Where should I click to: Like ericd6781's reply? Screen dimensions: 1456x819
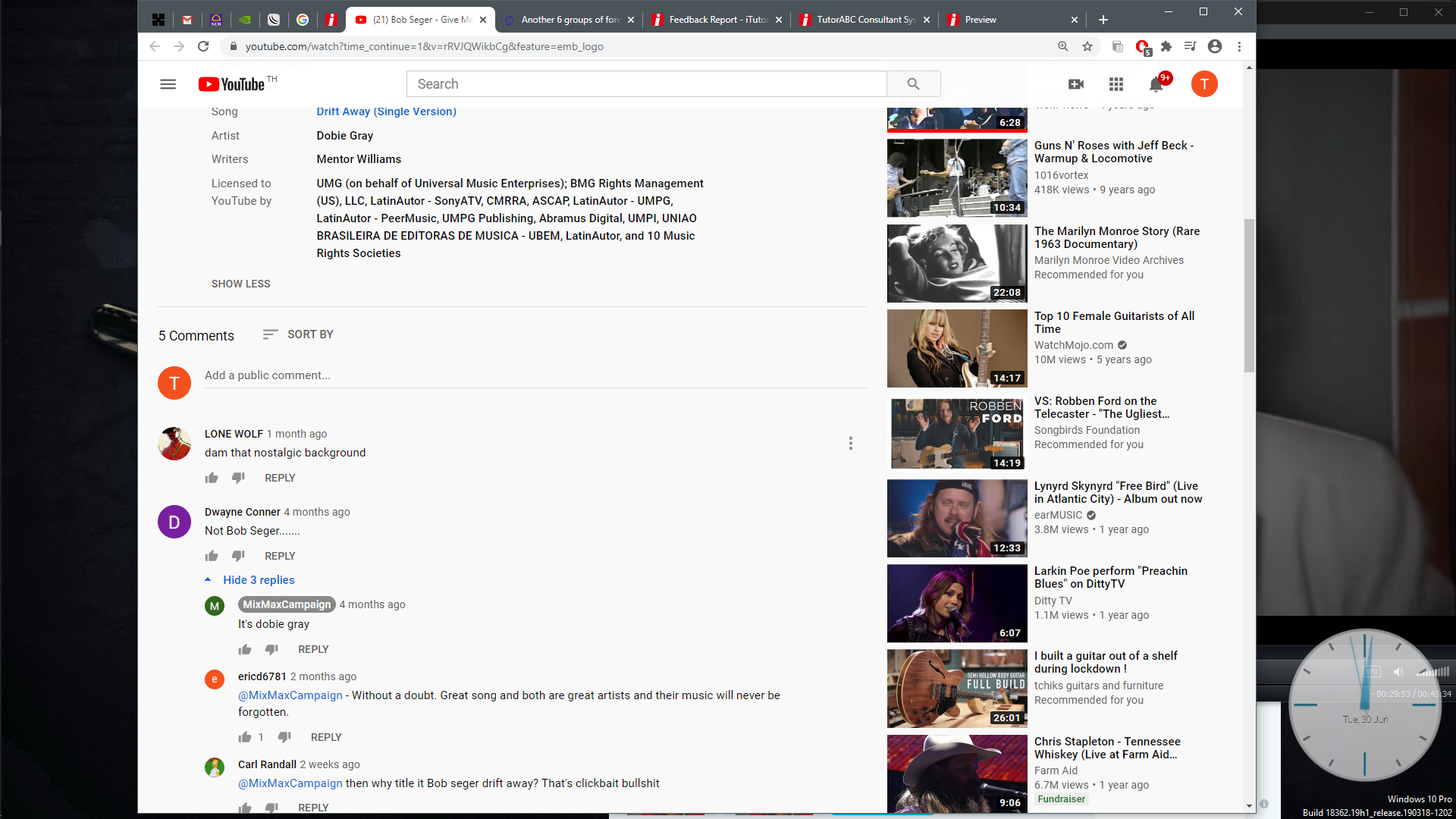click(245, 737)
